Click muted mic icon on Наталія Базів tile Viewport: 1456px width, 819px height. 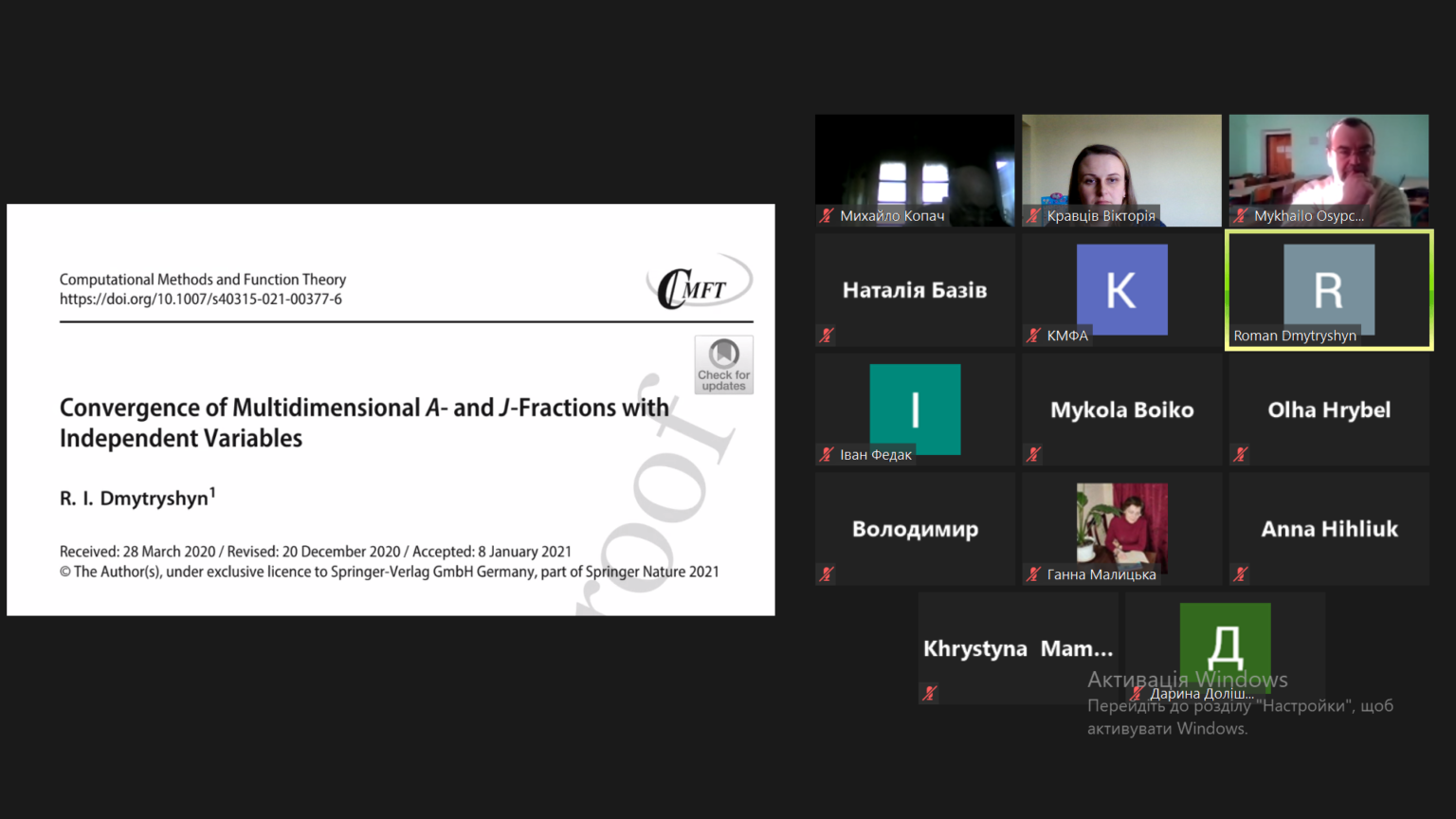tap(827, 336)
